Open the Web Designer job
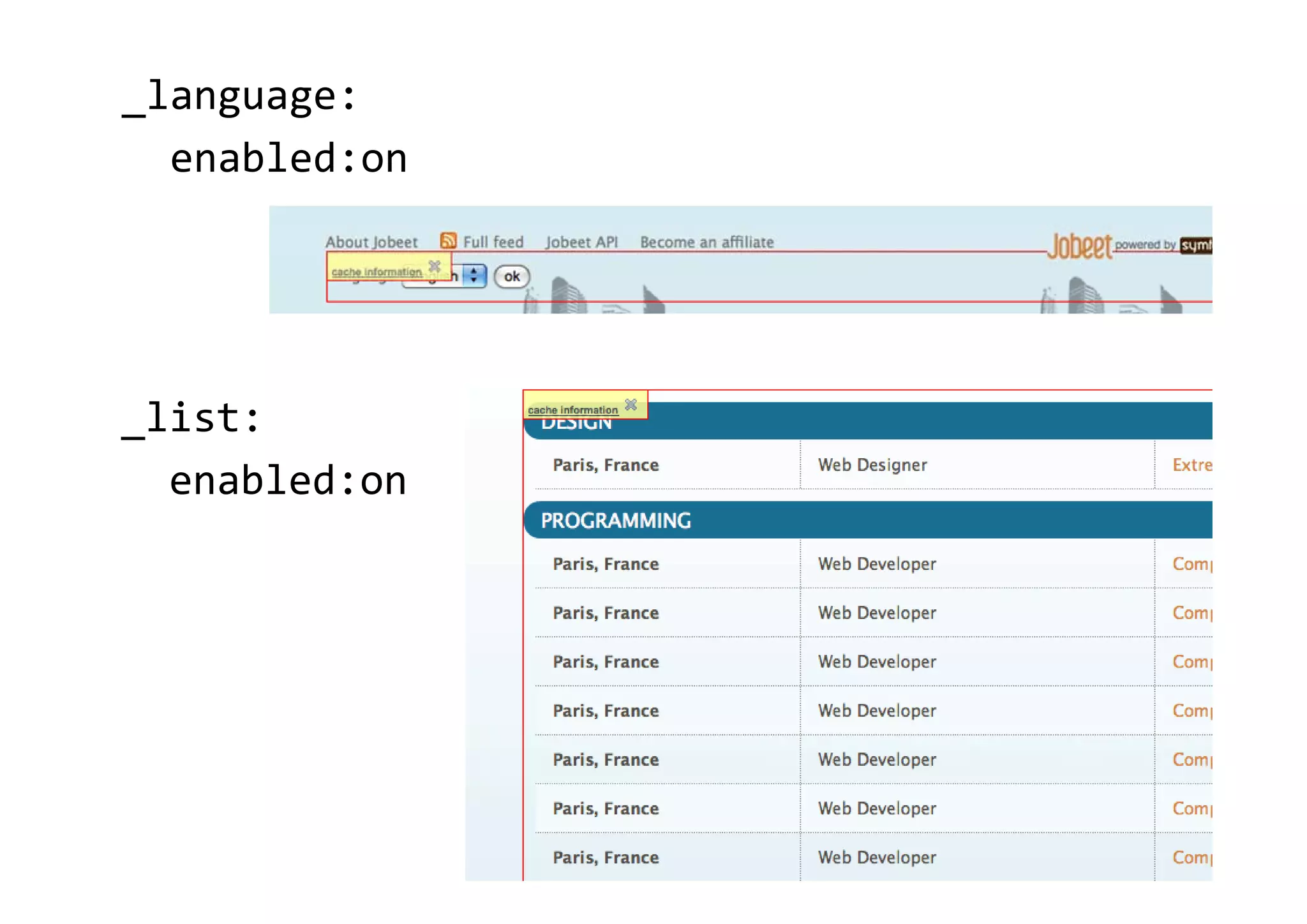The image size is (1307, 924). [872, 465]
